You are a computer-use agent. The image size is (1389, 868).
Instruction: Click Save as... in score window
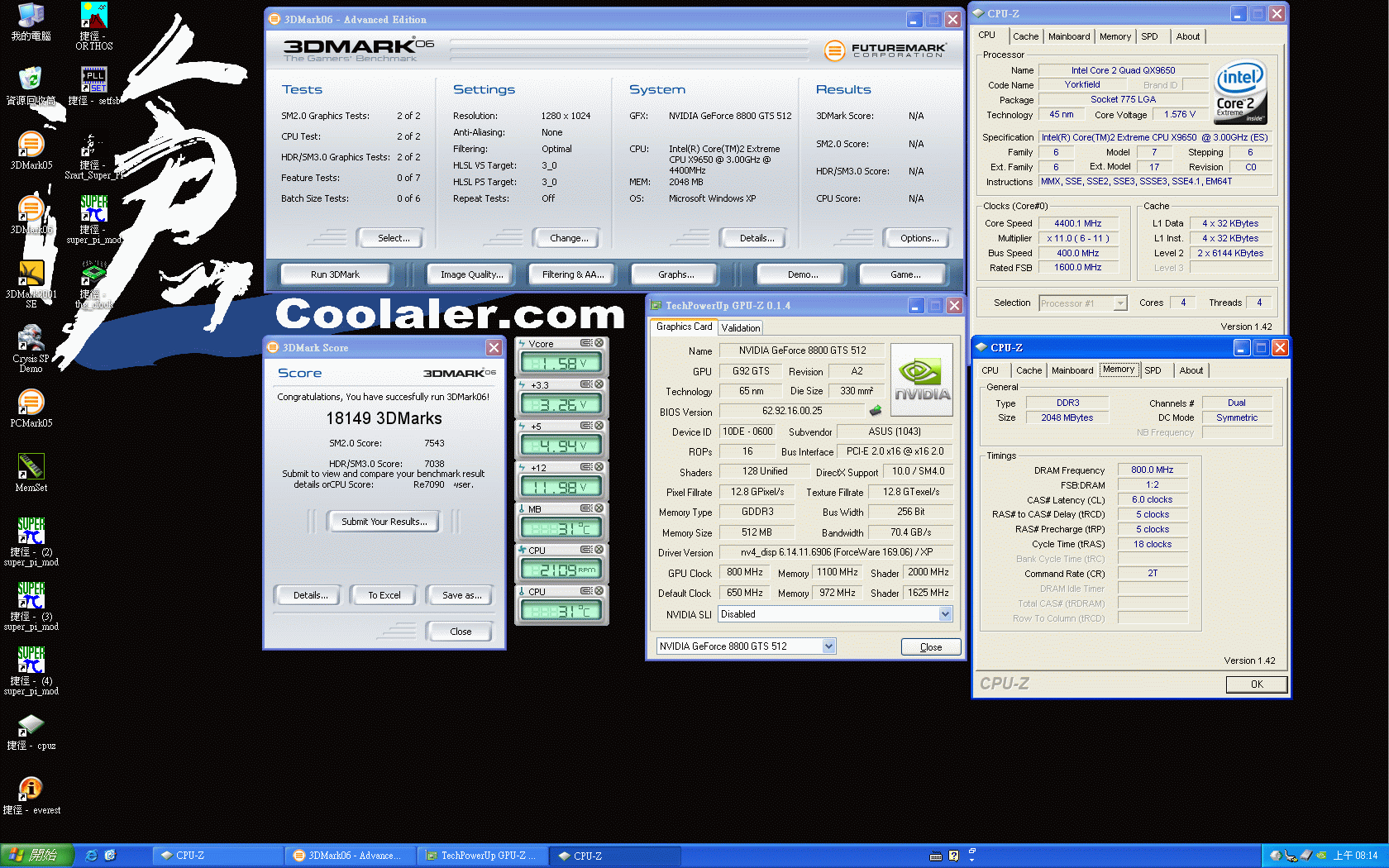[461, 595]
